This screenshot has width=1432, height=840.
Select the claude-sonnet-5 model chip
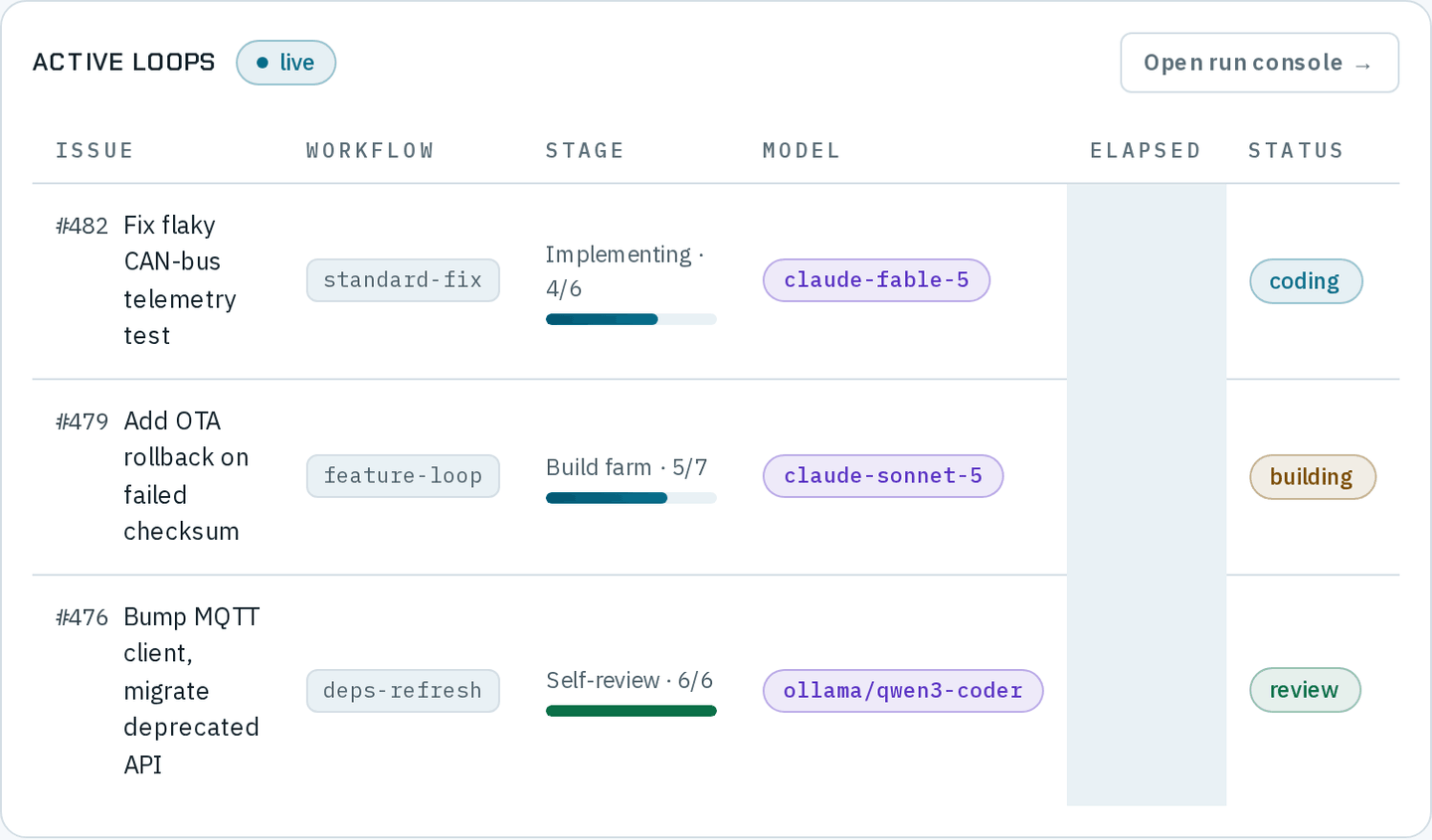click(x=883, y=476)
